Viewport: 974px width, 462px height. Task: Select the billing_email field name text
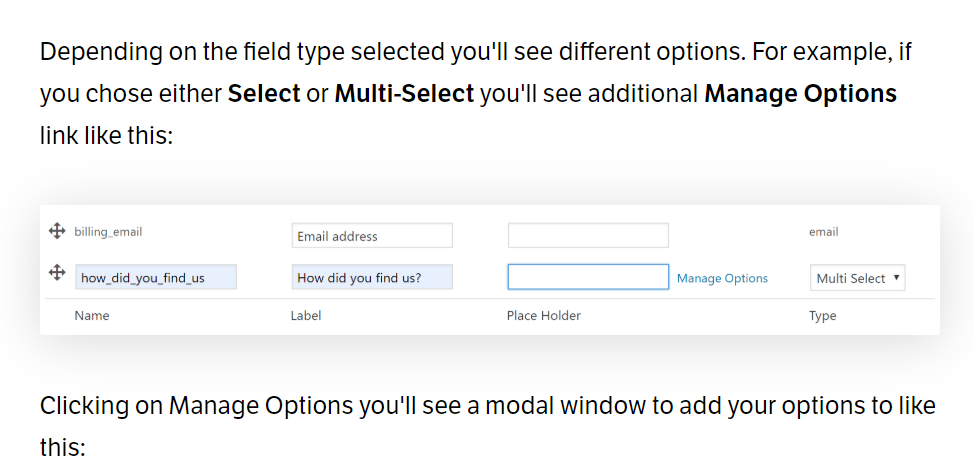pos(108,232)
